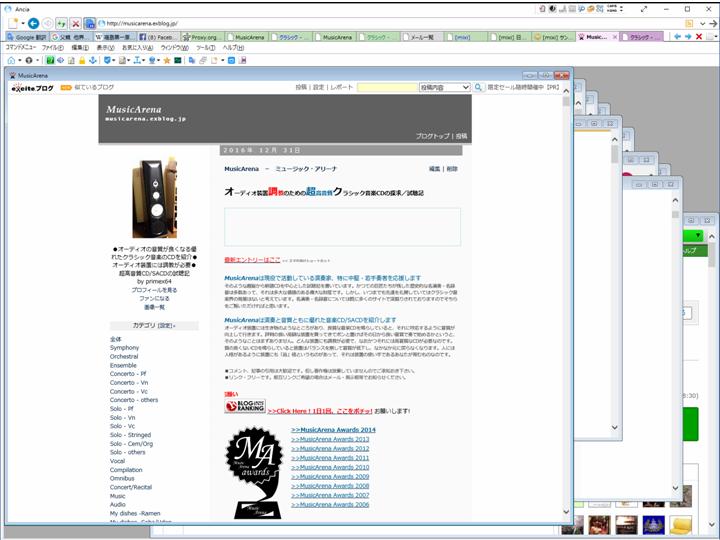The height and width of the screenshot is (540, 720).
Task: Click the blue anchor toolbar icon
Action: (x=92, y=60)
